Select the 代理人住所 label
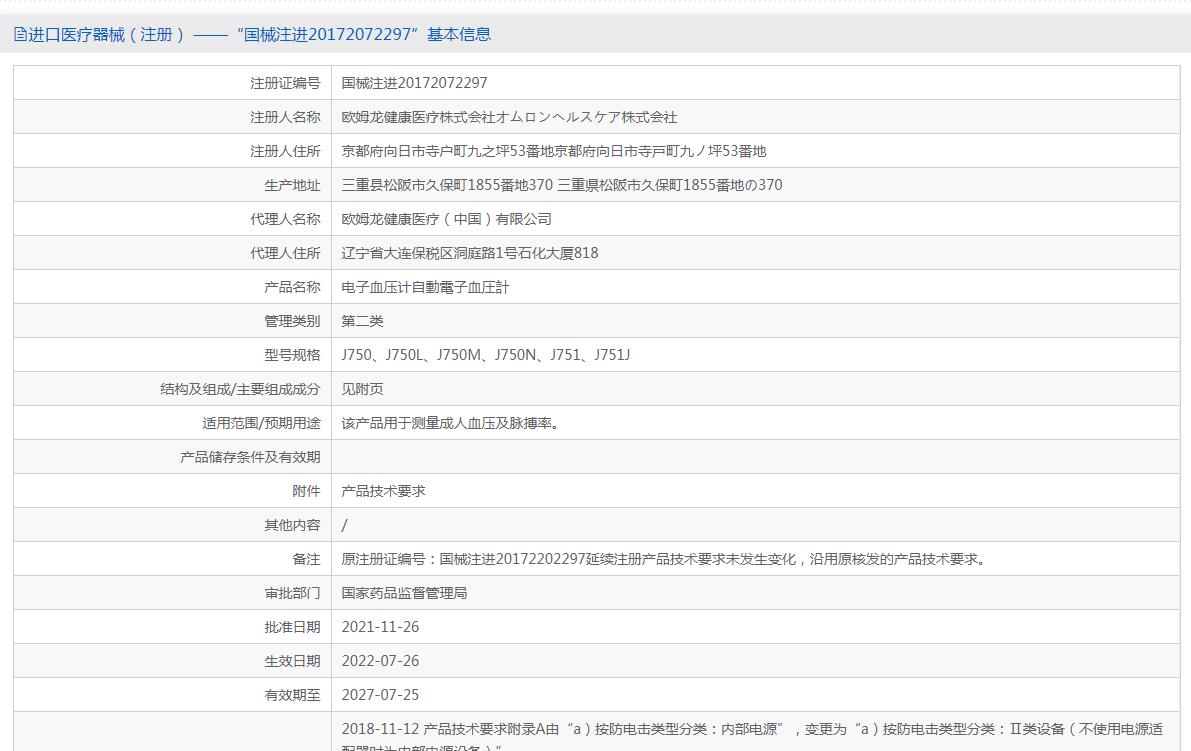1191x751 pixels. pyautogui.click(x=286, y=253)
